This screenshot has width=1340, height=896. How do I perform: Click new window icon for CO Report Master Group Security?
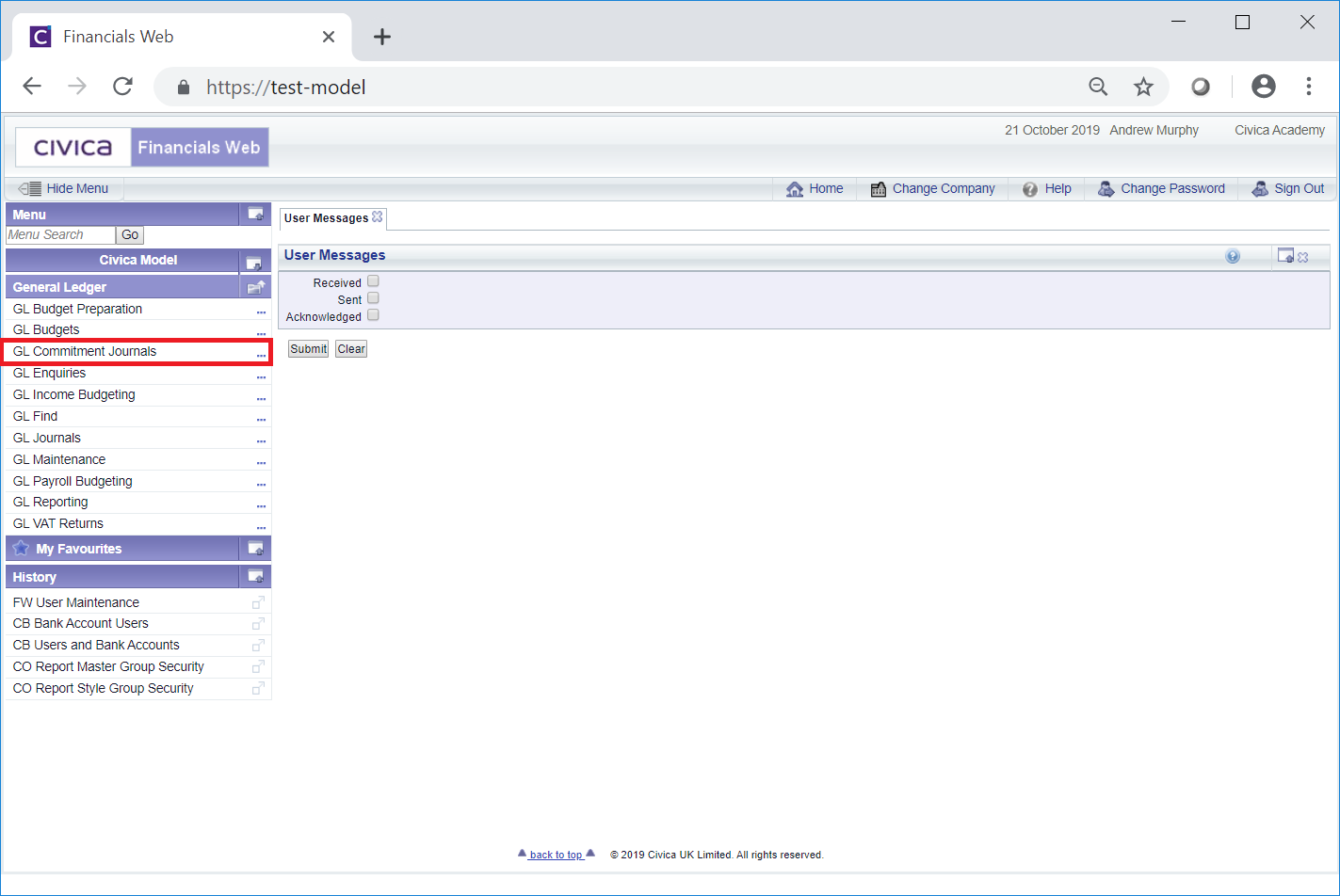(258, 666)
